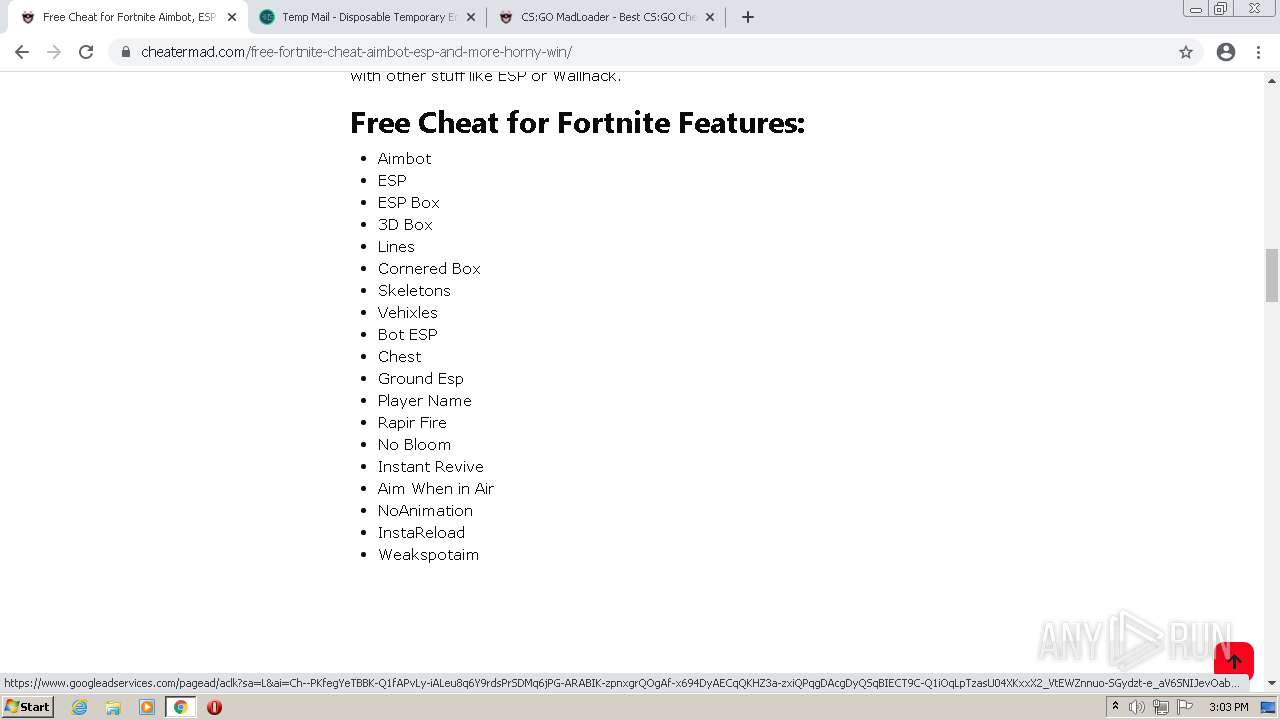Open the media player taskbar icon
The image size is (1280, 720).
pyautogui.click(x=147, y=707)
